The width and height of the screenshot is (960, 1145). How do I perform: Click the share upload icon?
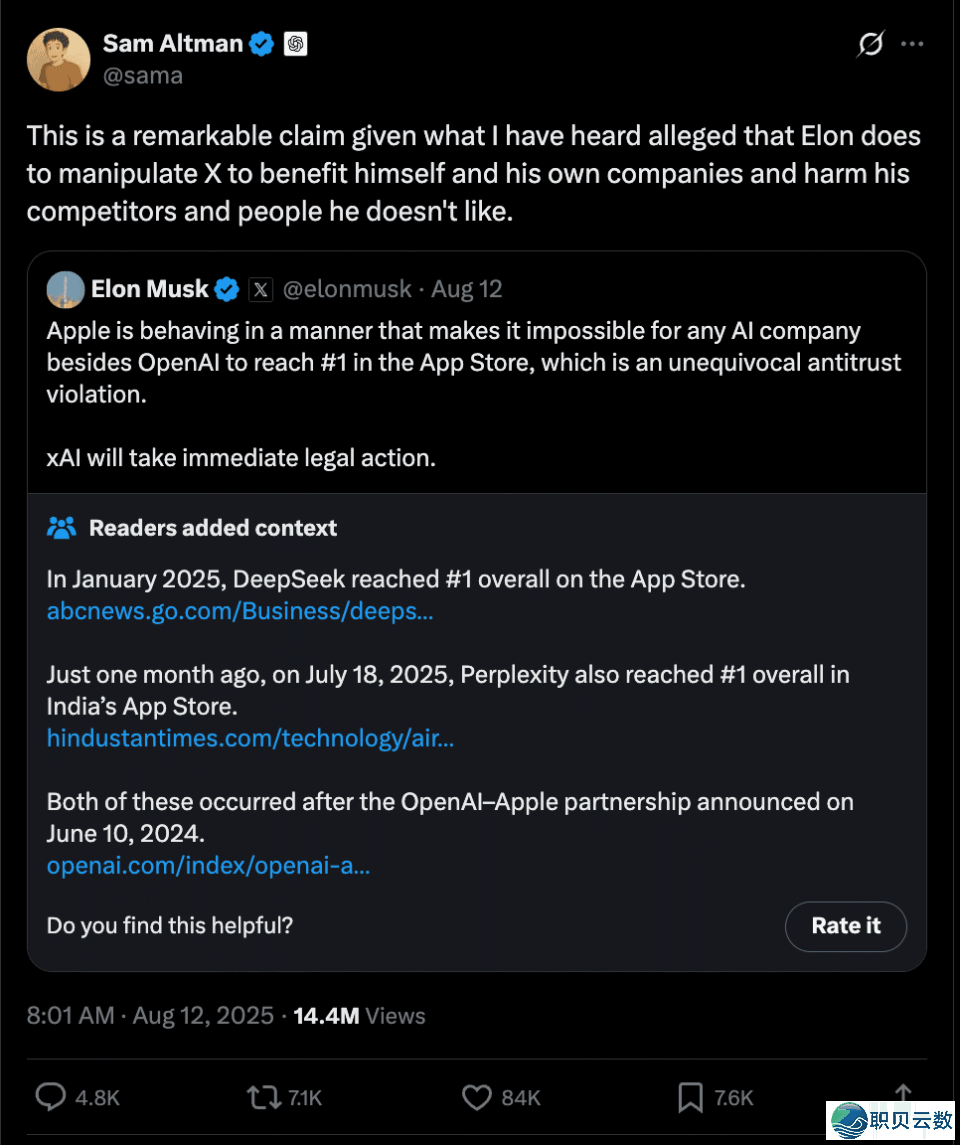tap(902, 1095)
